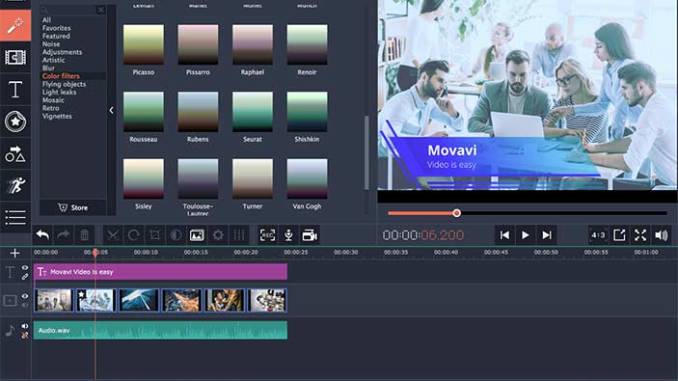Select the Adjustments filter category

tap(62, 52)
